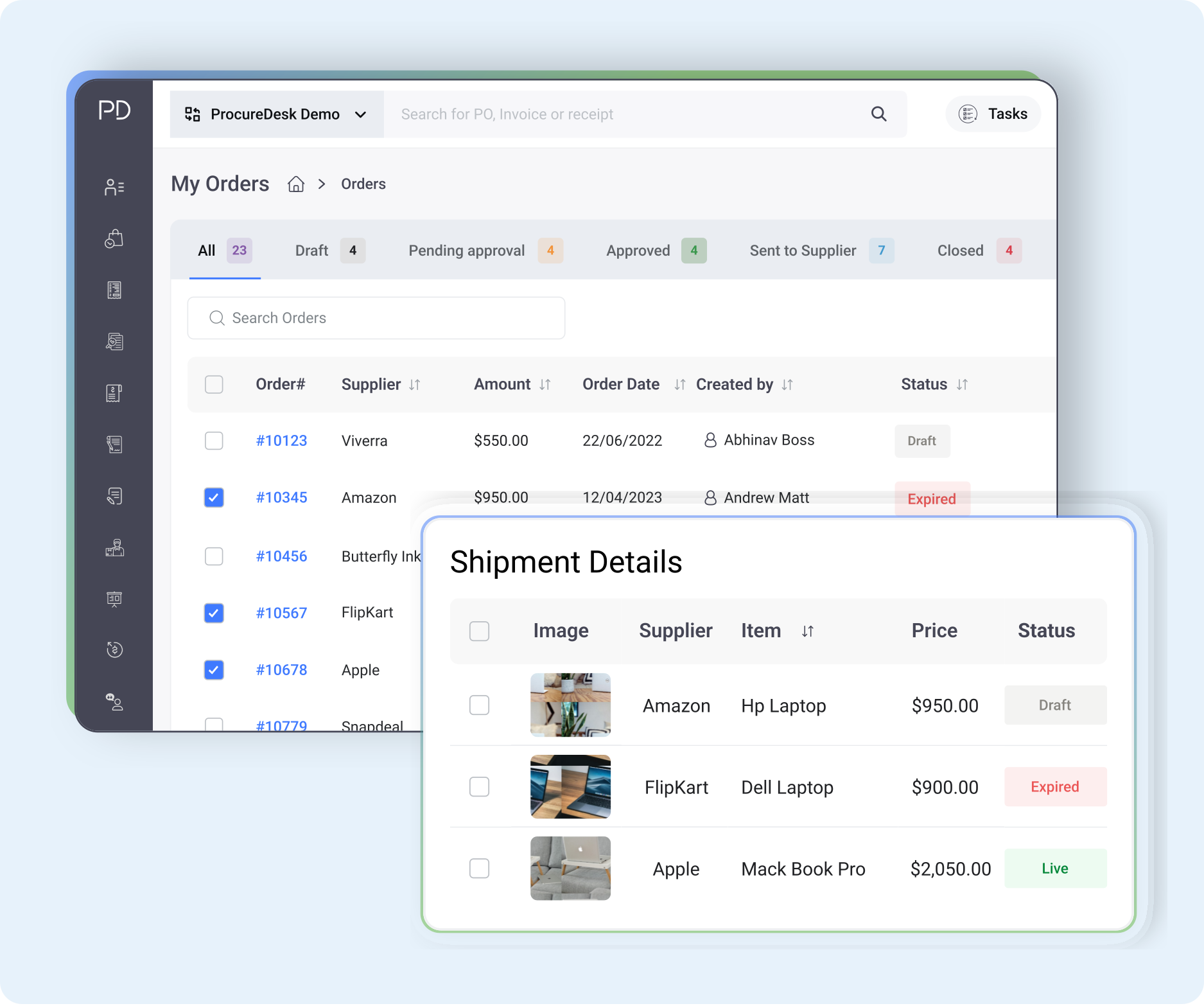Open the presentation board sidebar icon
This screenshot has height=1006, width=1204.
[x=114, y=599]
